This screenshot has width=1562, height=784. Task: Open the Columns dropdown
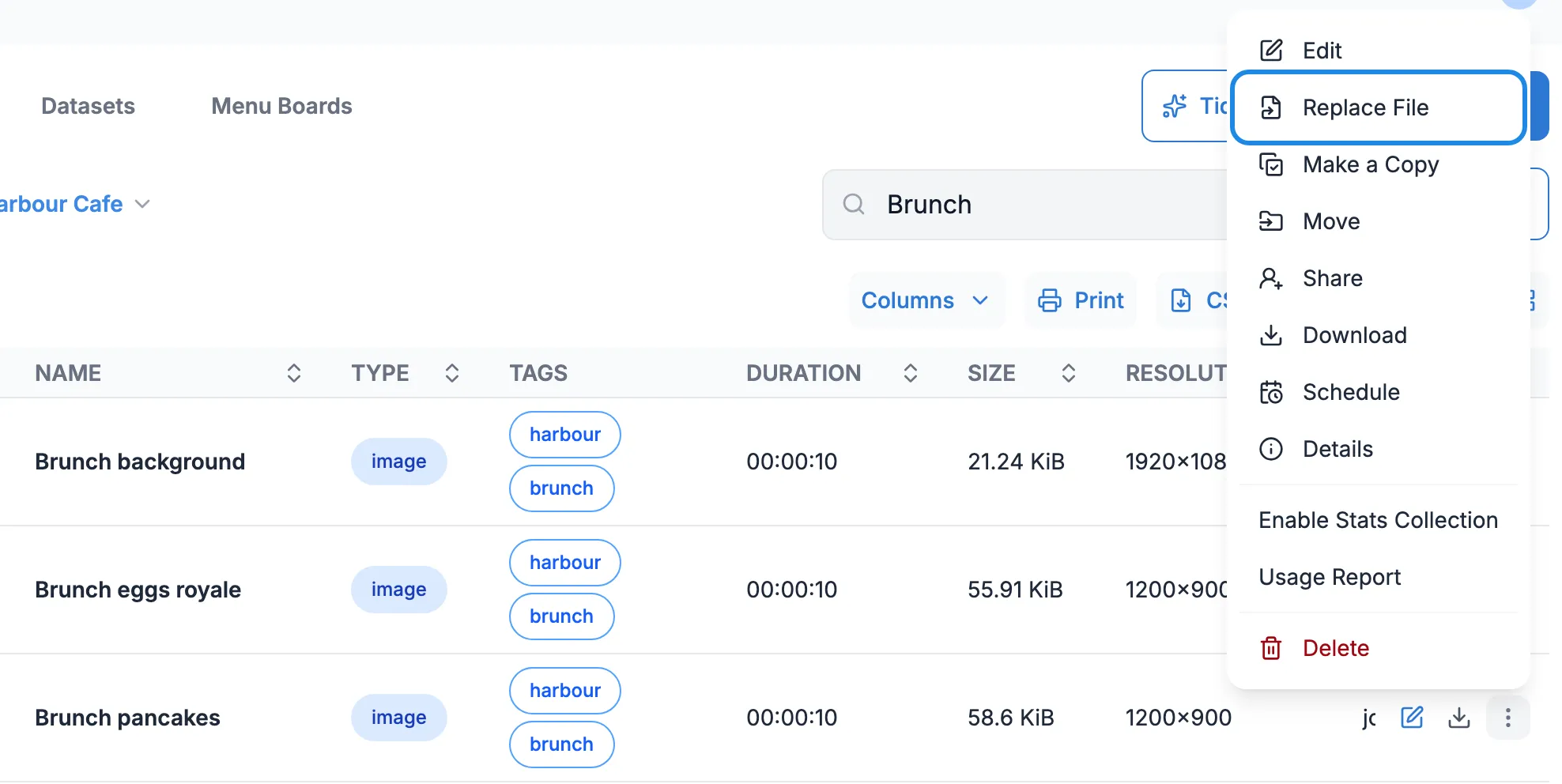pos(926,300)
